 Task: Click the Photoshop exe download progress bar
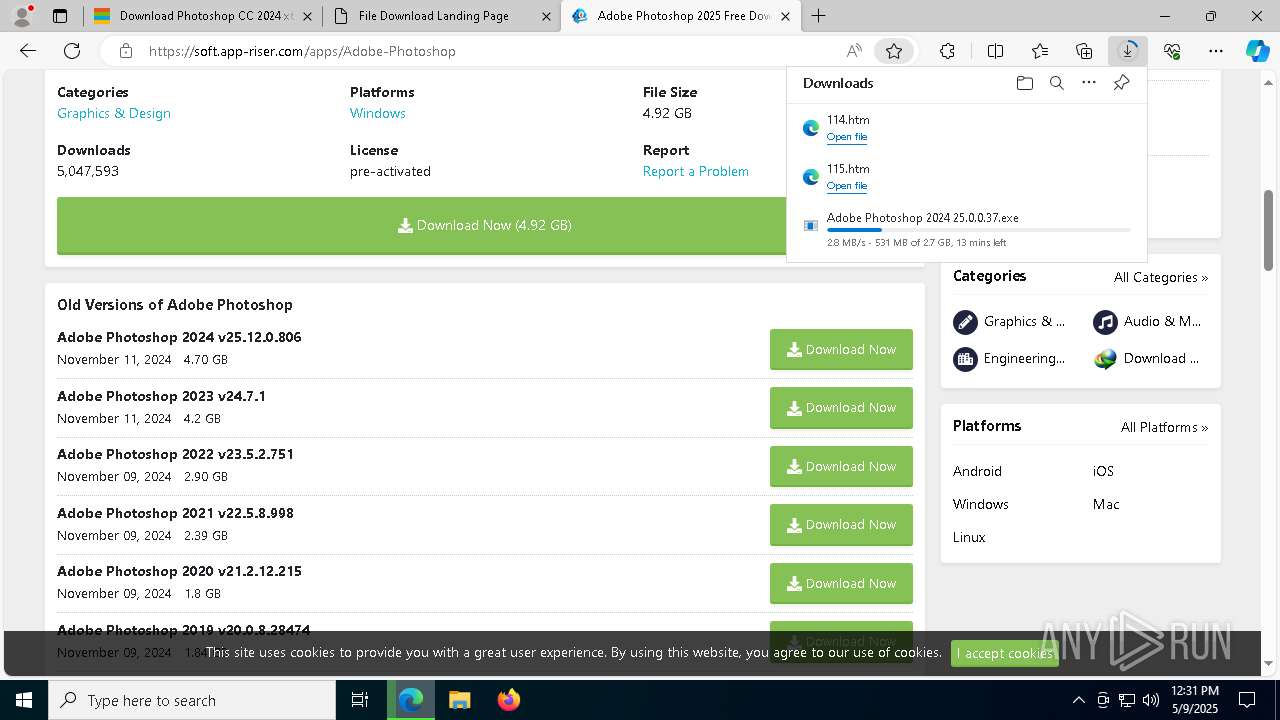978,231
